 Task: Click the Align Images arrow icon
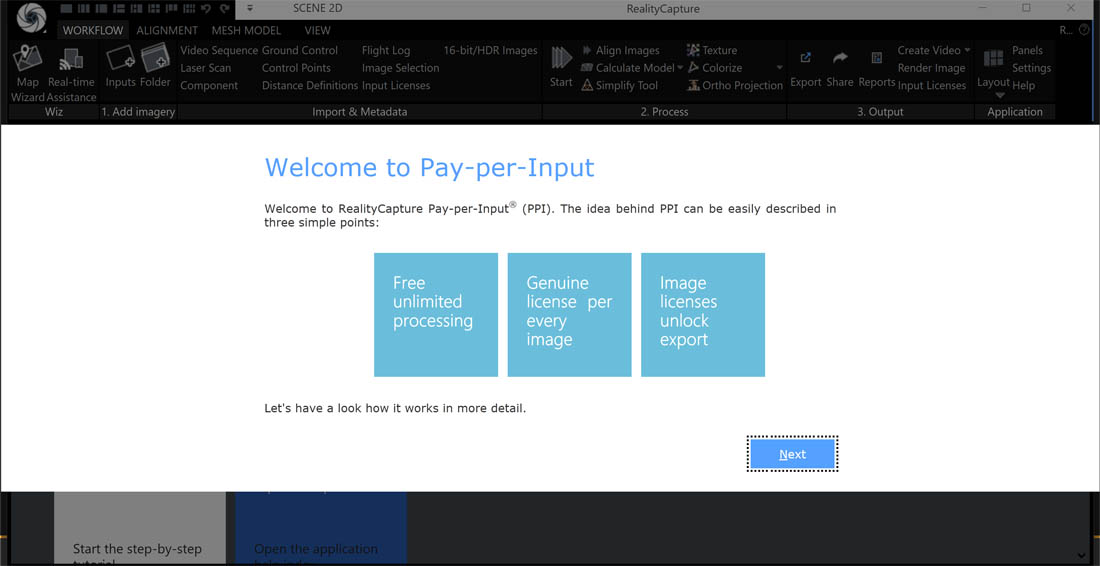pyautogui.click(x=587, y=50)
